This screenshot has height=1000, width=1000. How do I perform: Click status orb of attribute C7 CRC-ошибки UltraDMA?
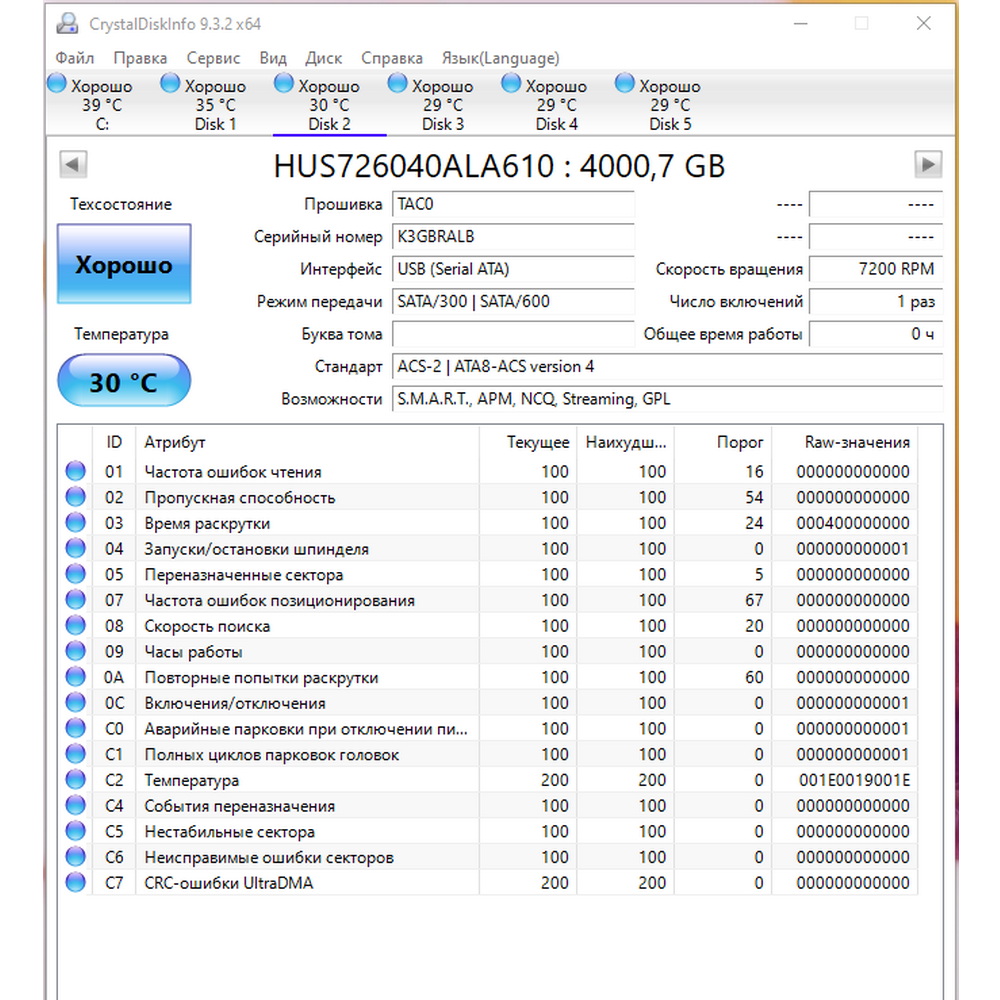[75, 883]
